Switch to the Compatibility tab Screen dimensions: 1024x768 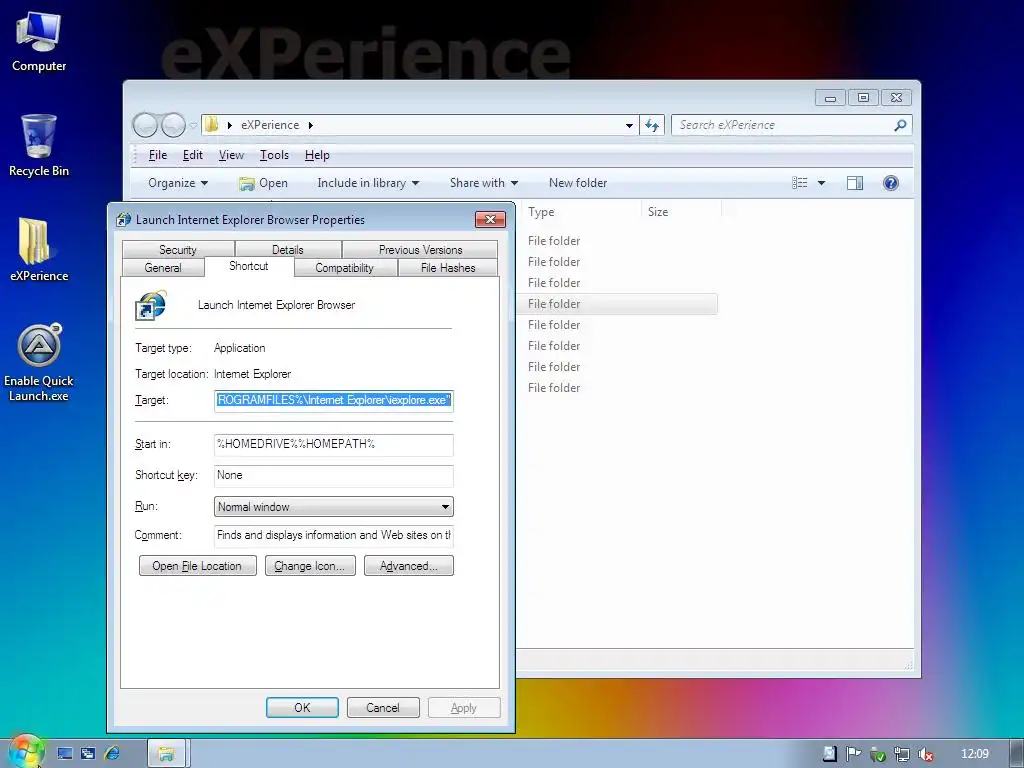click(344, 268)
